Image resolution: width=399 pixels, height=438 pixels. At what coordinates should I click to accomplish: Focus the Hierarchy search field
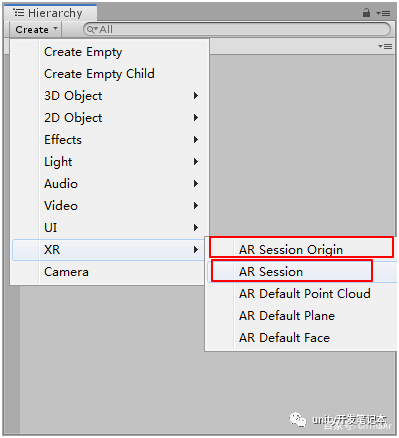[237, 29]
